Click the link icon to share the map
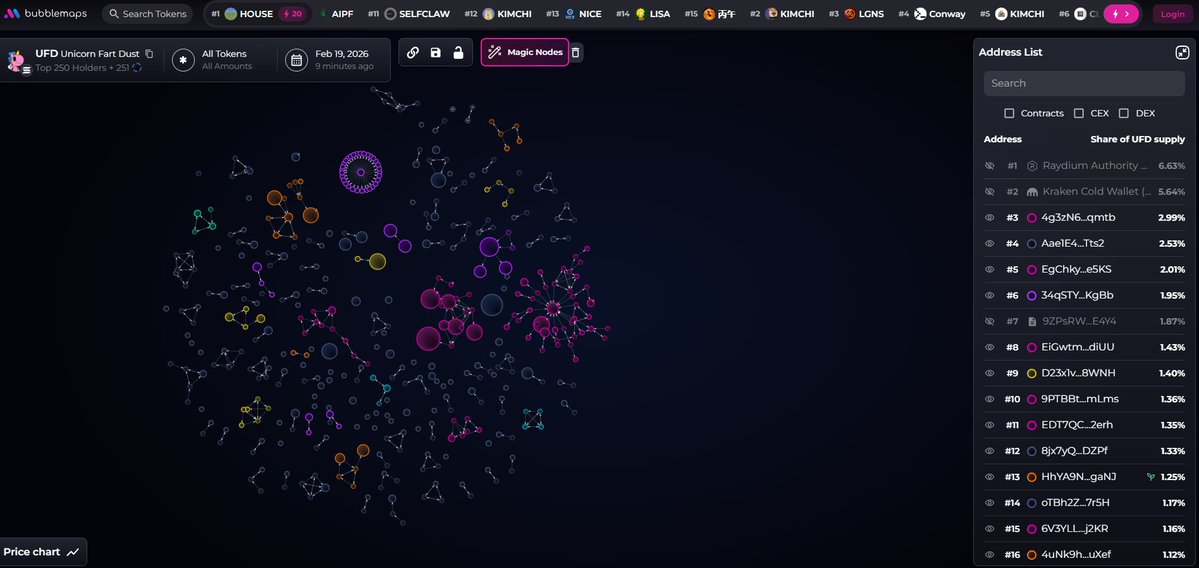The image size is (1199, 568). pos(412,53)
